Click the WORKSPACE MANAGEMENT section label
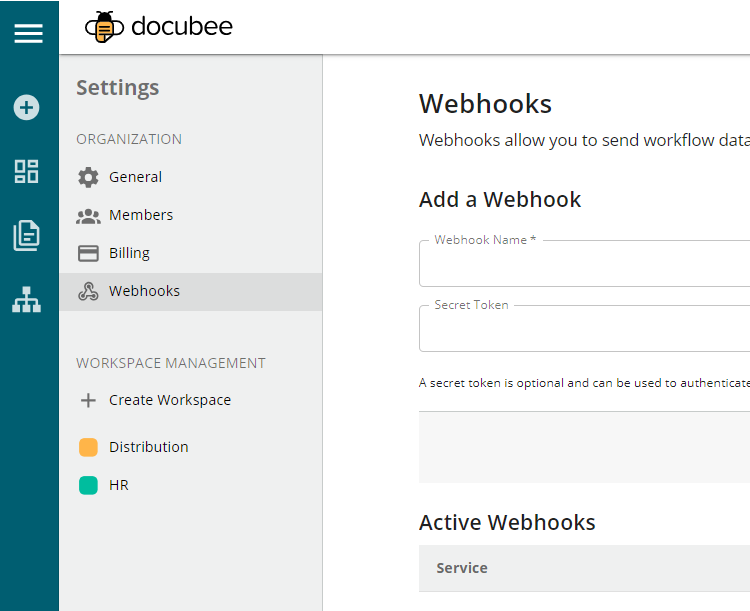This screenshot has height=611, width=750. click(x=171, y=363)
